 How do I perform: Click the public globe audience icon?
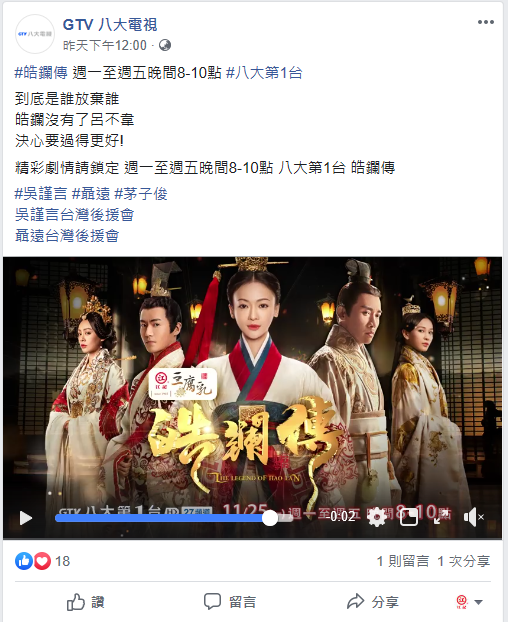165,45
